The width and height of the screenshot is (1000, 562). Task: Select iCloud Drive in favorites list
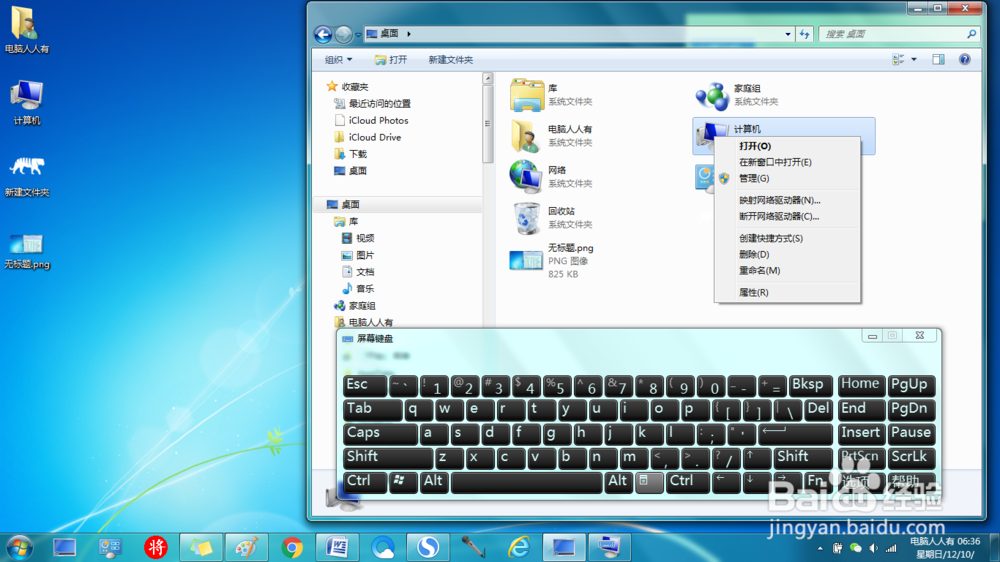(x=374, y=137)
